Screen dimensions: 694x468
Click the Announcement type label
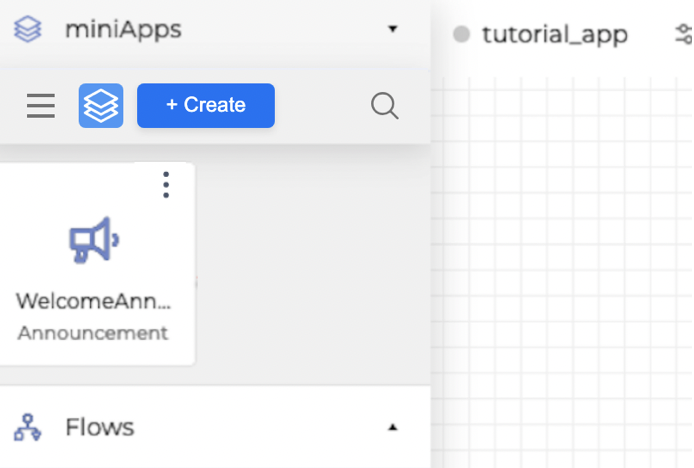[x=93, y=333]
